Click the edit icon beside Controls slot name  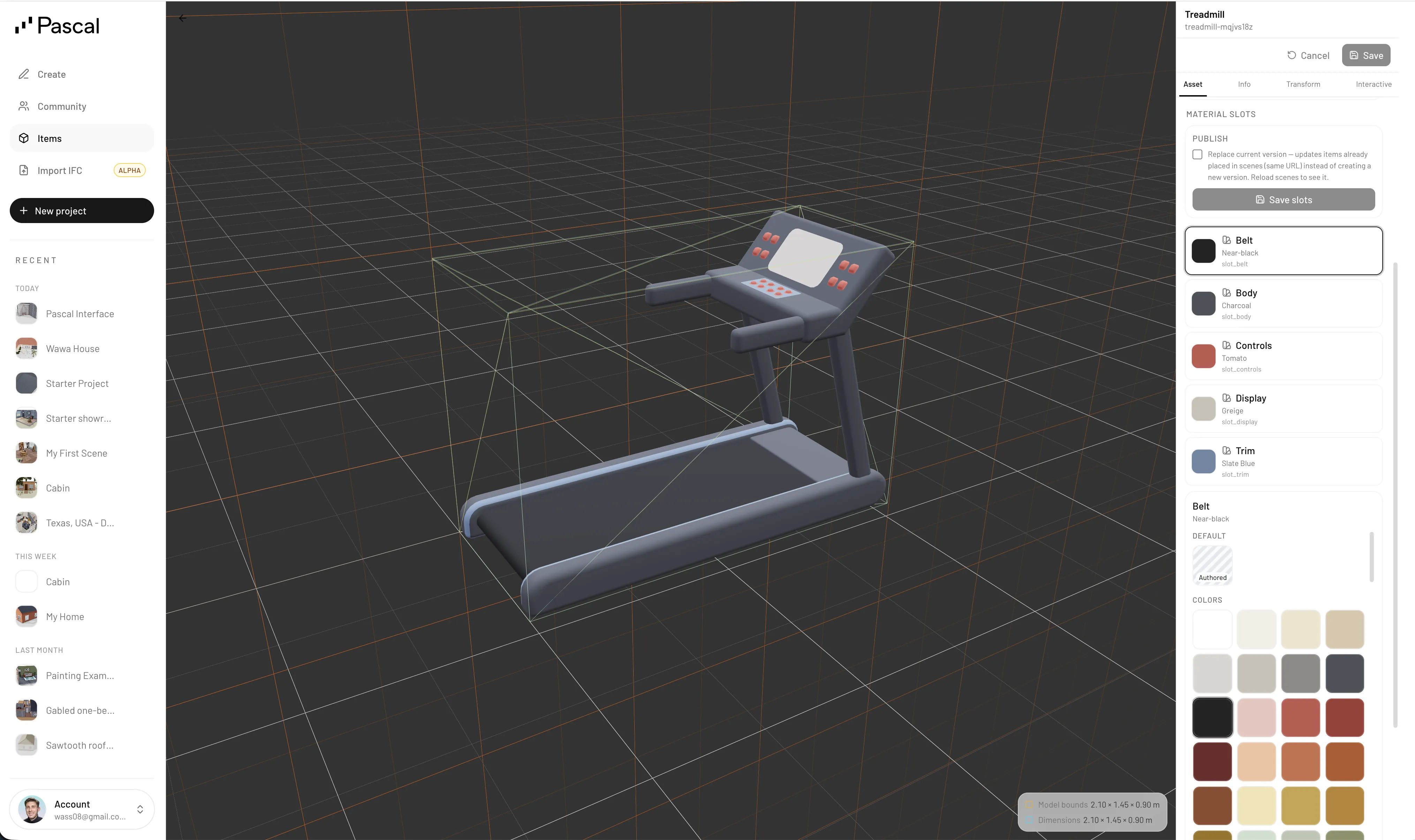[x=1226, y=345]
